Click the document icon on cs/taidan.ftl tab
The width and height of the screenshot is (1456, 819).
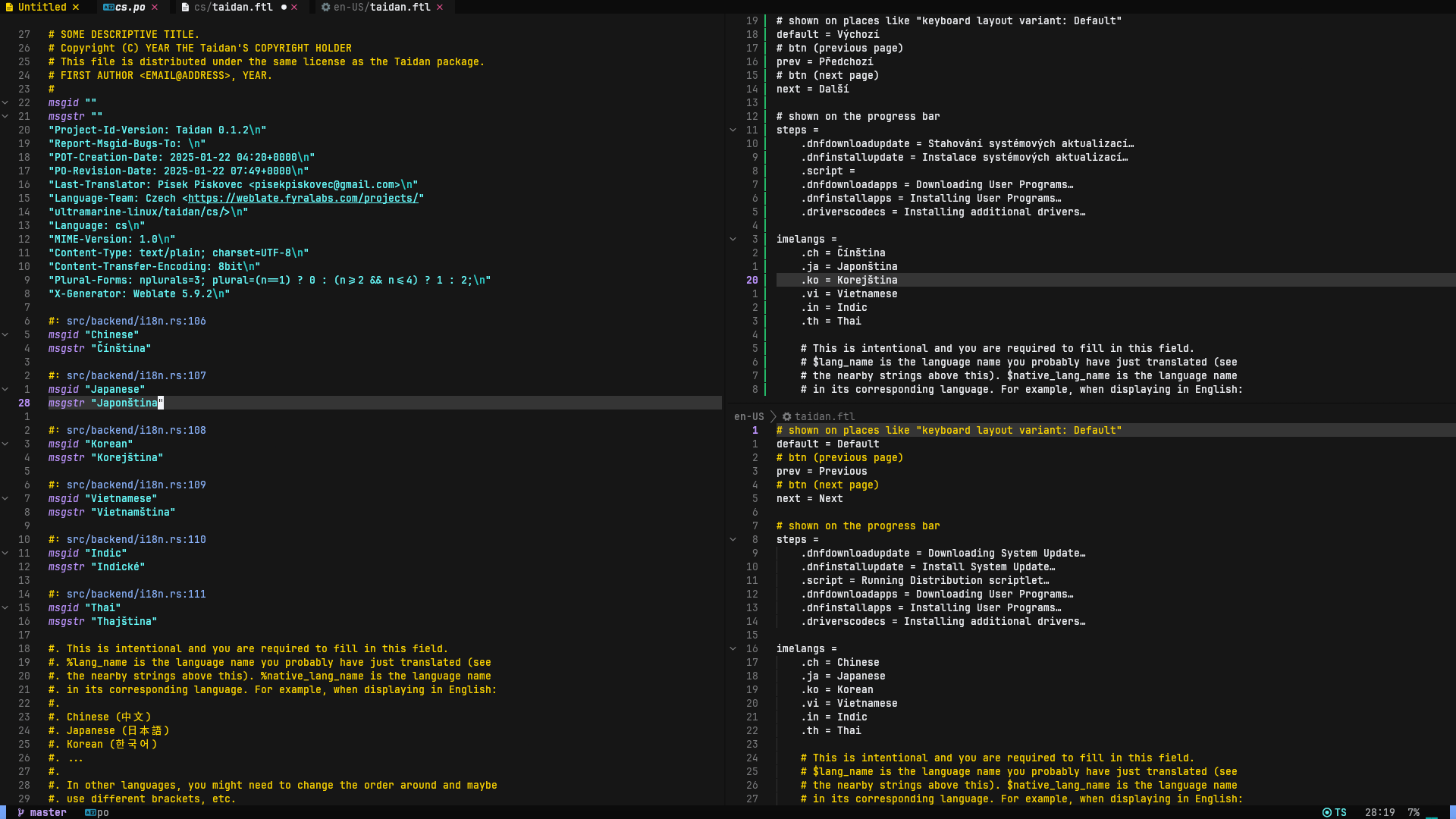[x=185, y=7]
